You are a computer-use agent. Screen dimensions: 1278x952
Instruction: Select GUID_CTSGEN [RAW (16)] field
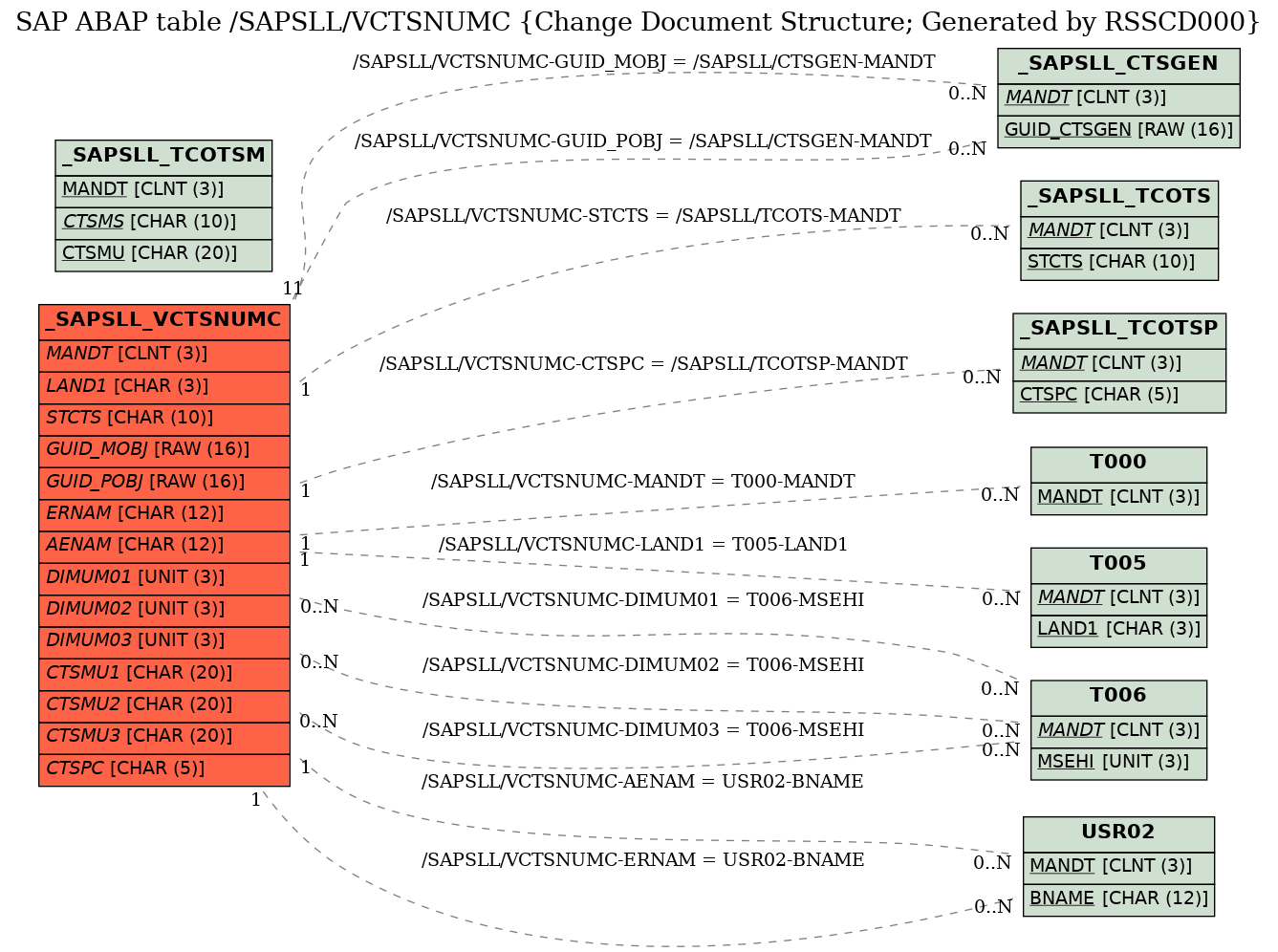pos(1118,130)
